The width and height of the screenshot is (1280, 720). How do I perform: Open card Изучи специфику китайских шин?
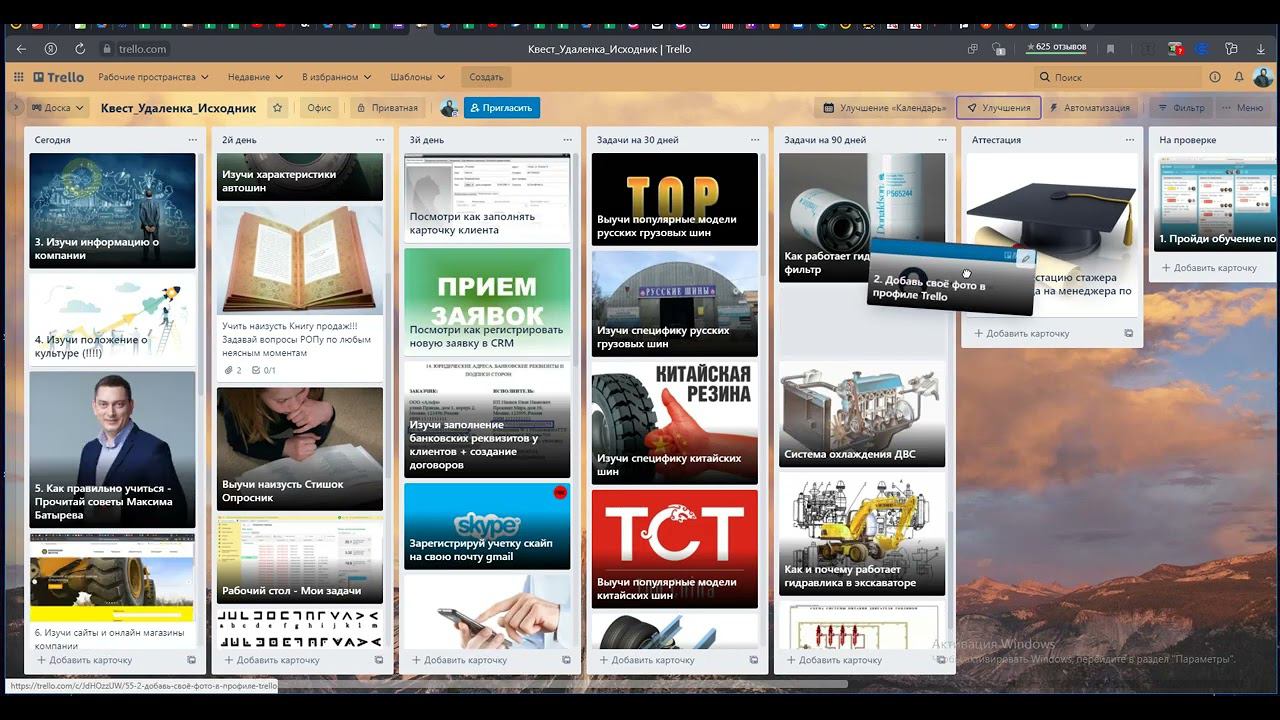click(675, 423)
